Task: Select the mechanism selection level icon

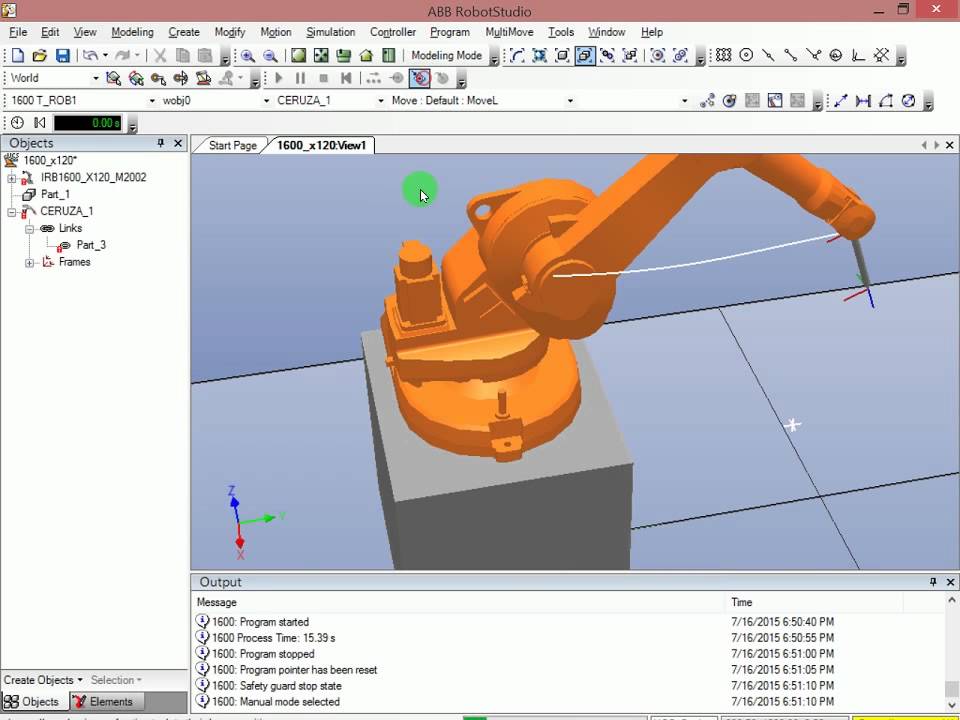Action: pos(607,56)
